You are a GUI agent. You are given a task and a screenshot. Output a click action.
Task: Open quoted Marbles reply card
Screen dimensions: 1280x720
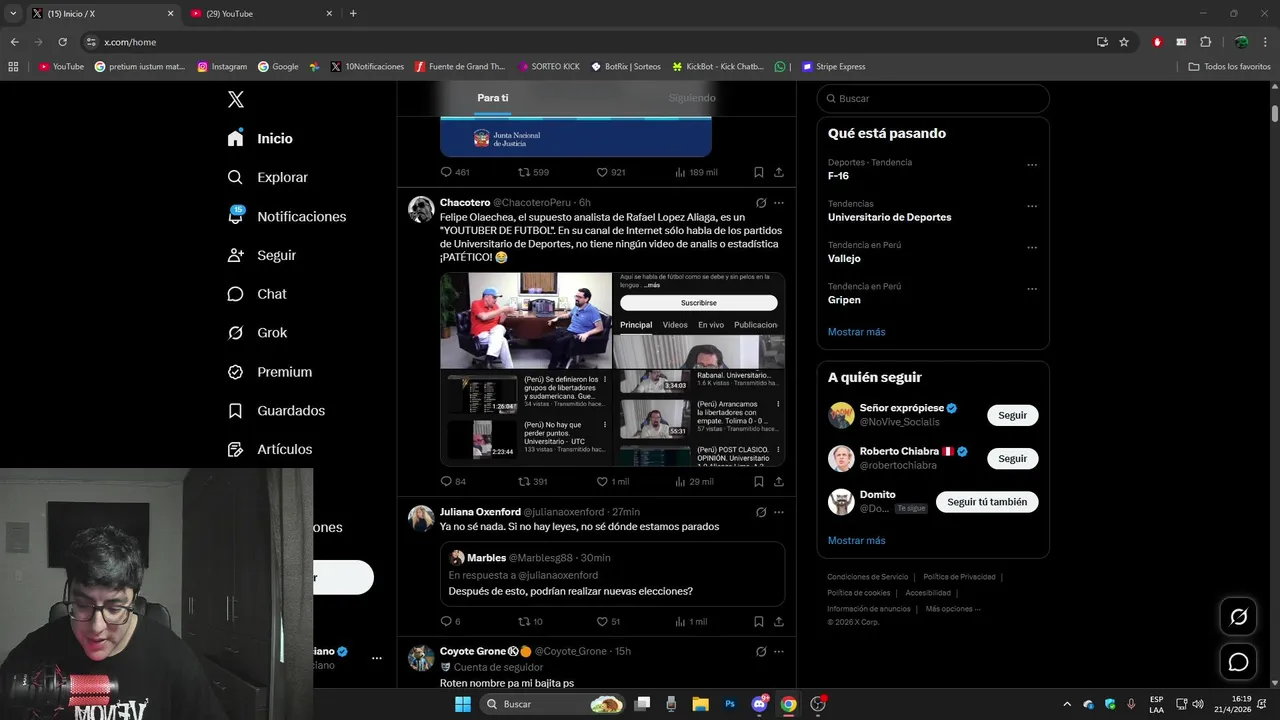click(x=612, y=574)
